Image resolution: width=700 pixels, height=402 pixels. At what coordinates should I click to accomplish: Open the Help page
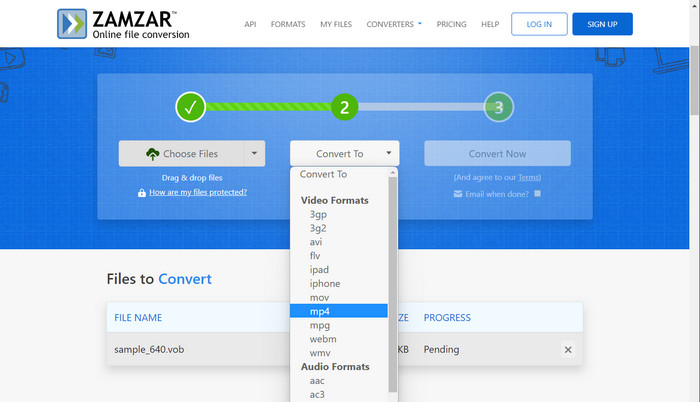pyautogui.click(x=490, y=24)
